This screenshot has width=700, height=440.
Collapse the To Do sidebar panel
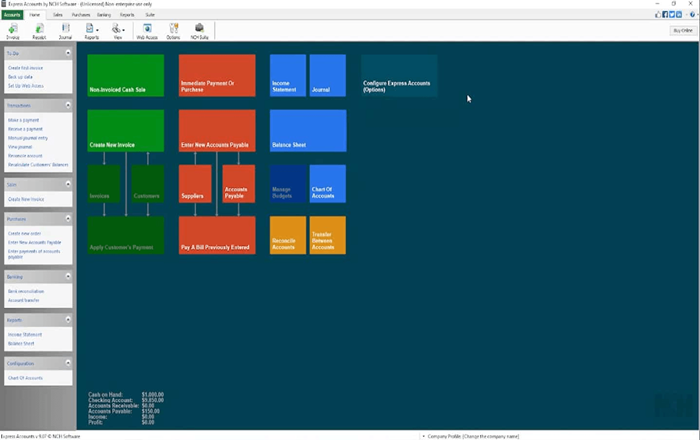coord(68,53)
